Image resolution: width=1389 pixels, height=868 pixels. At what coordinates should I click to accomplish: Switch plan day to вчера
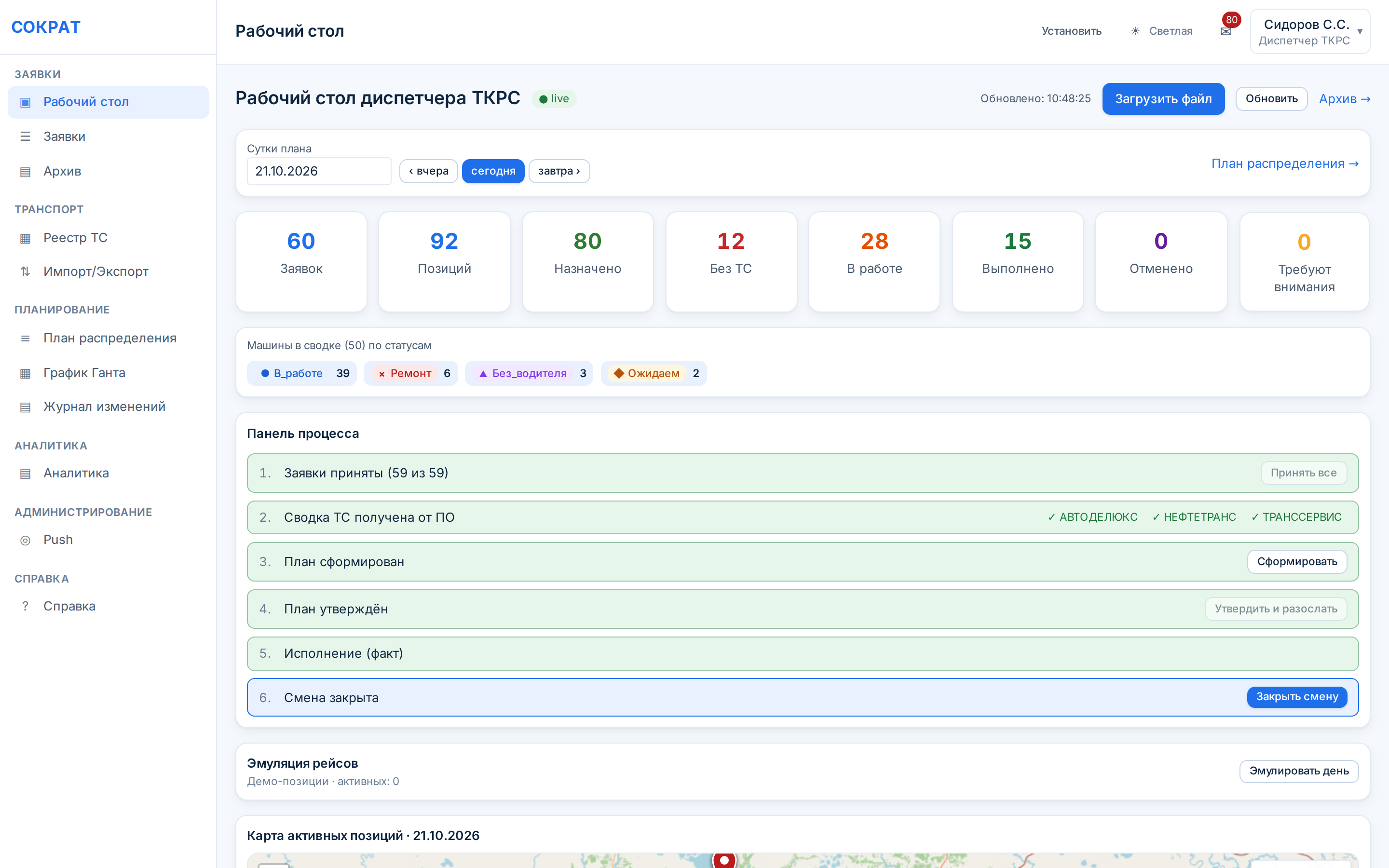[428, 171]
